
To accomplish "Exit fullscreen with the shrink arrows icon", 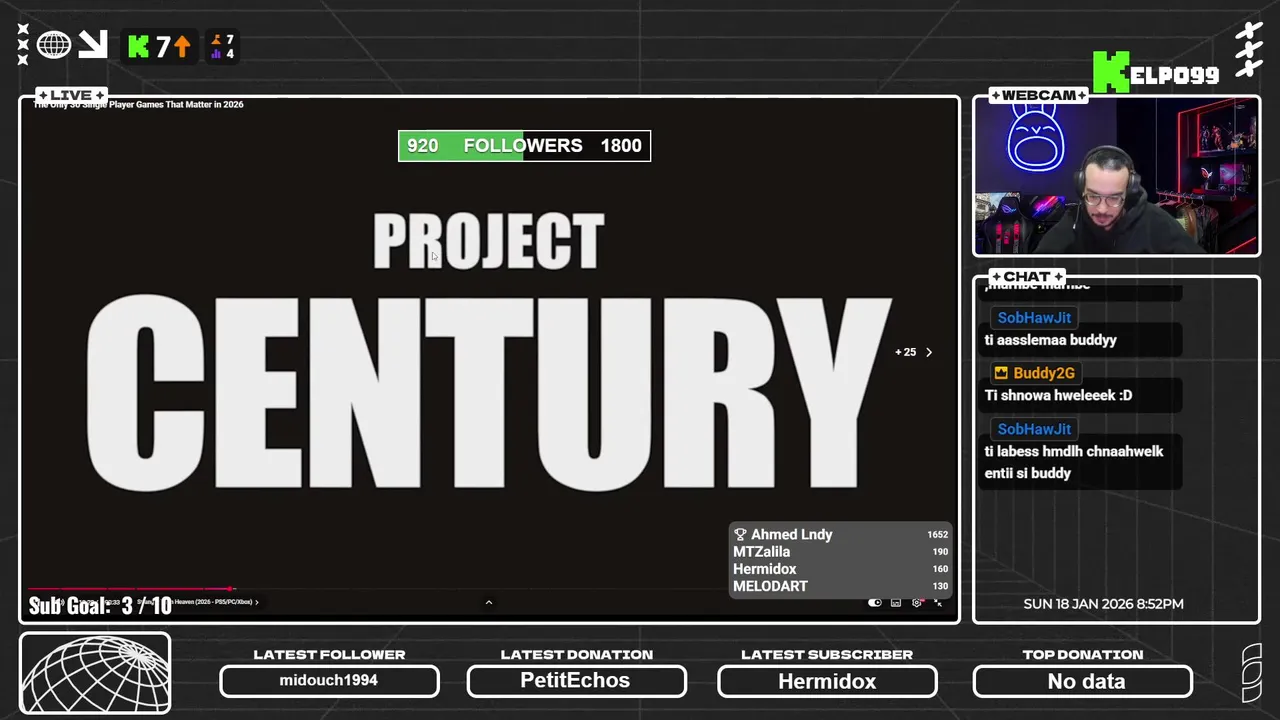I will (x=938, y=602).
